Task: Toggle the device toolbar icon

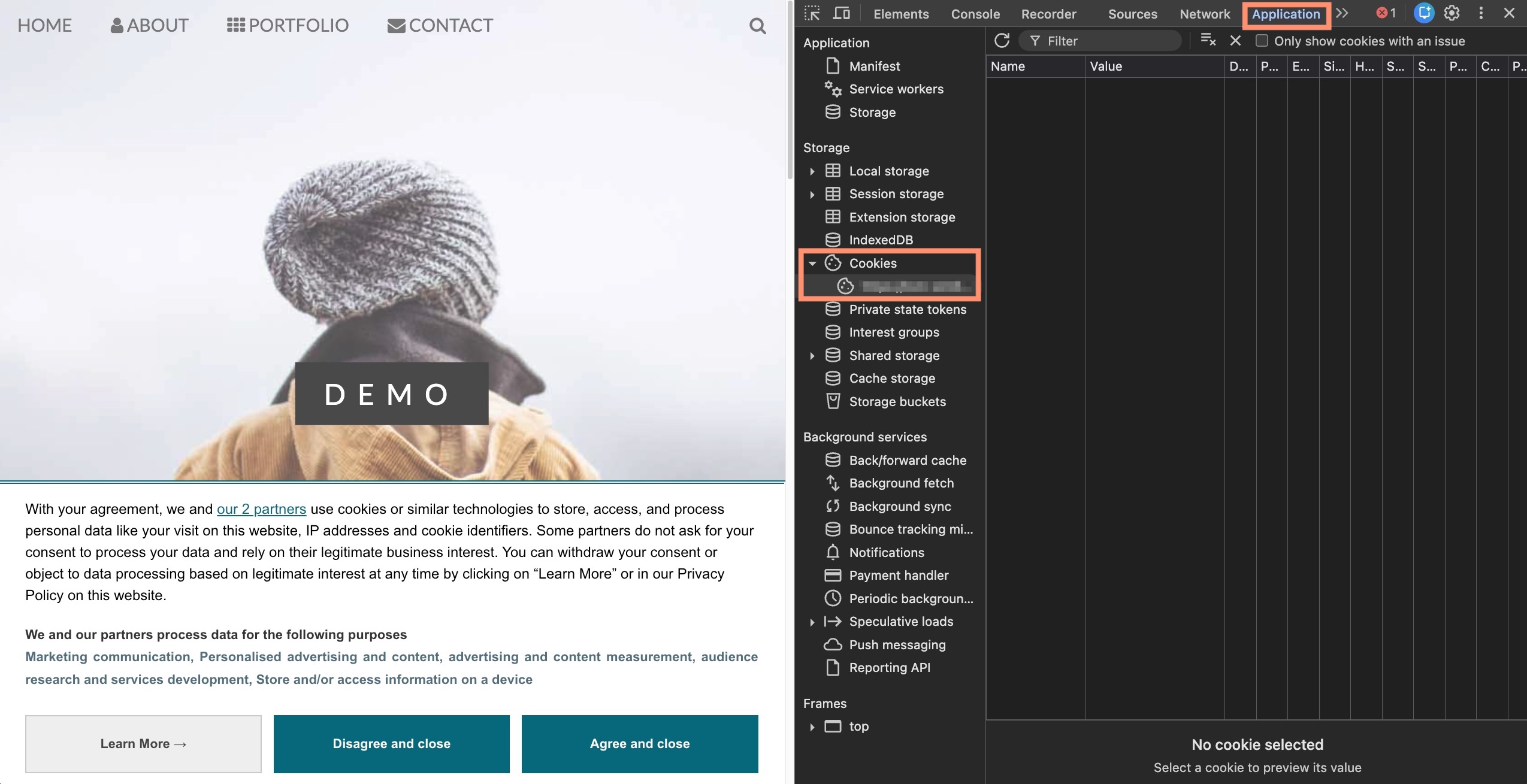Action: click(x=842, y=13)
